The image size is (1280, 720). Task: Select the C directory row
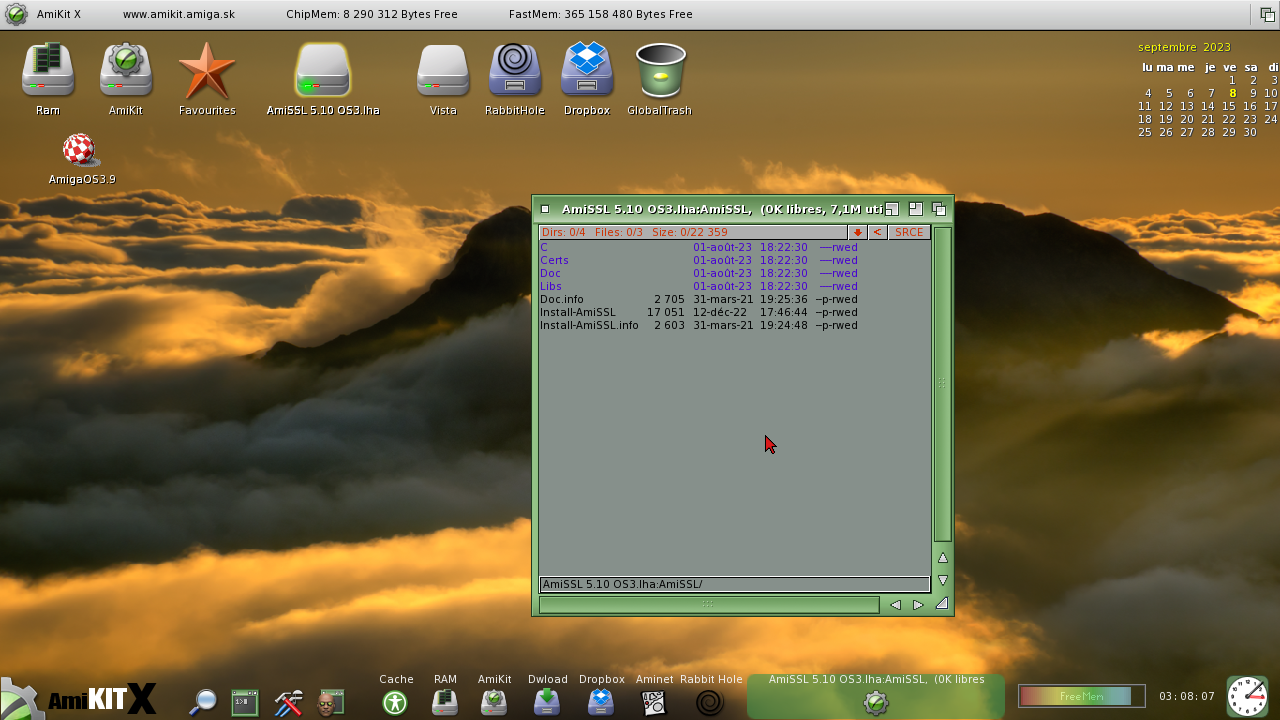[x=735, y=247]
